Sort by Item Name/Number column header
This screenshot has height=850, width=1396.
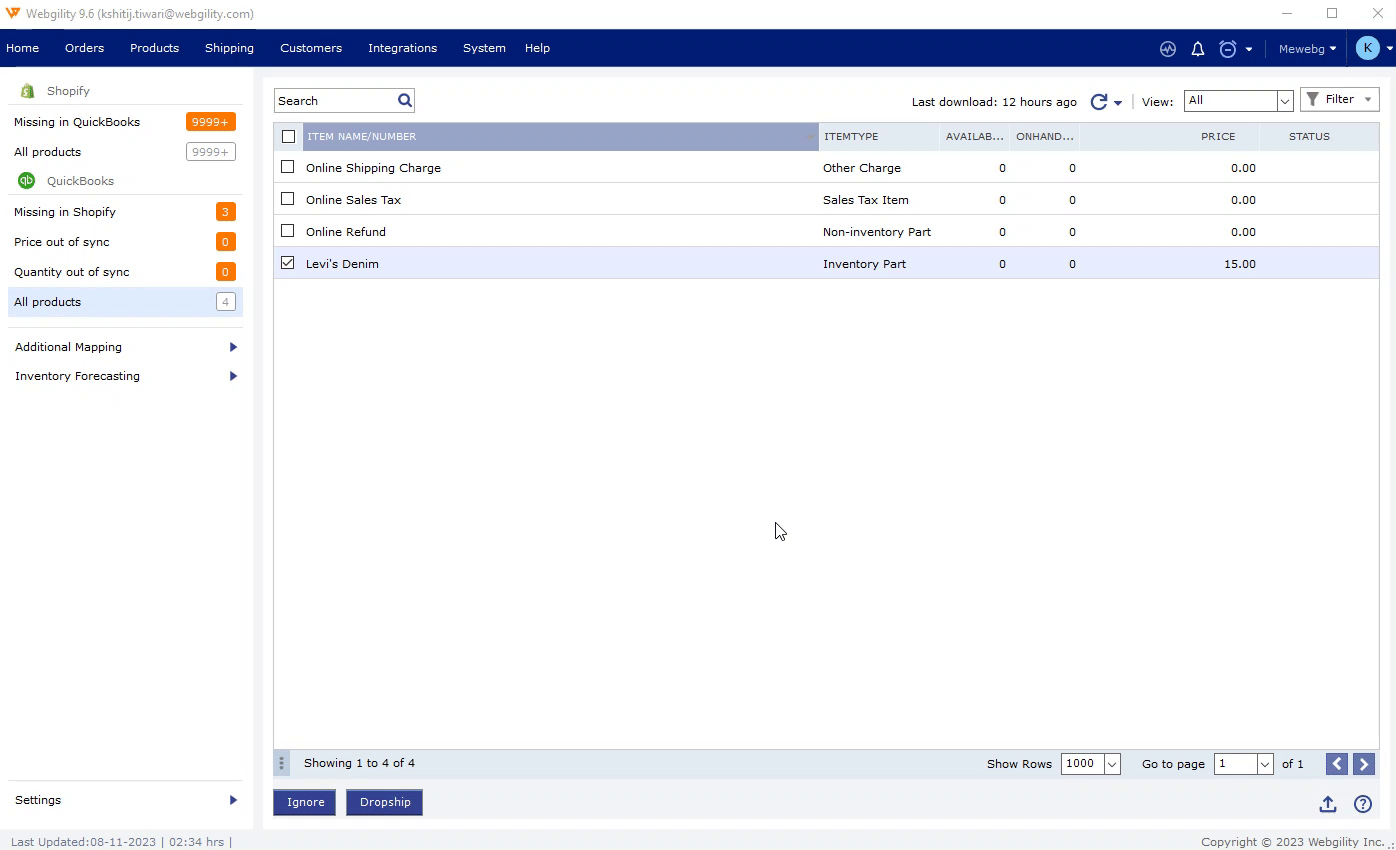click(x=560, y=136)
